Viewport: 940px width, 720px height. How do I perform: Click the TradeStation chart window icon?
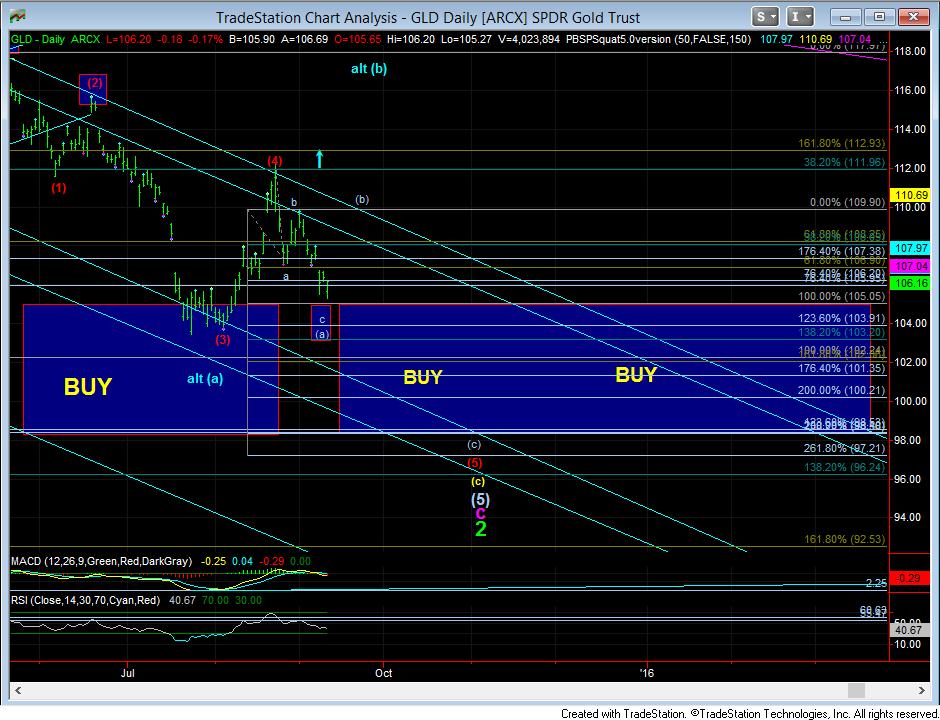coord(18,17)
